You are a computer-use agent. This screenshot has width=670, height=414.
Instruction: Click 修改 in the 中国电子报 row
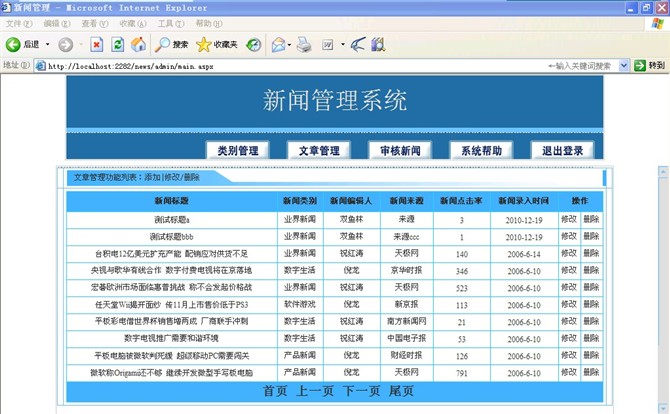[x=569, y=338]
